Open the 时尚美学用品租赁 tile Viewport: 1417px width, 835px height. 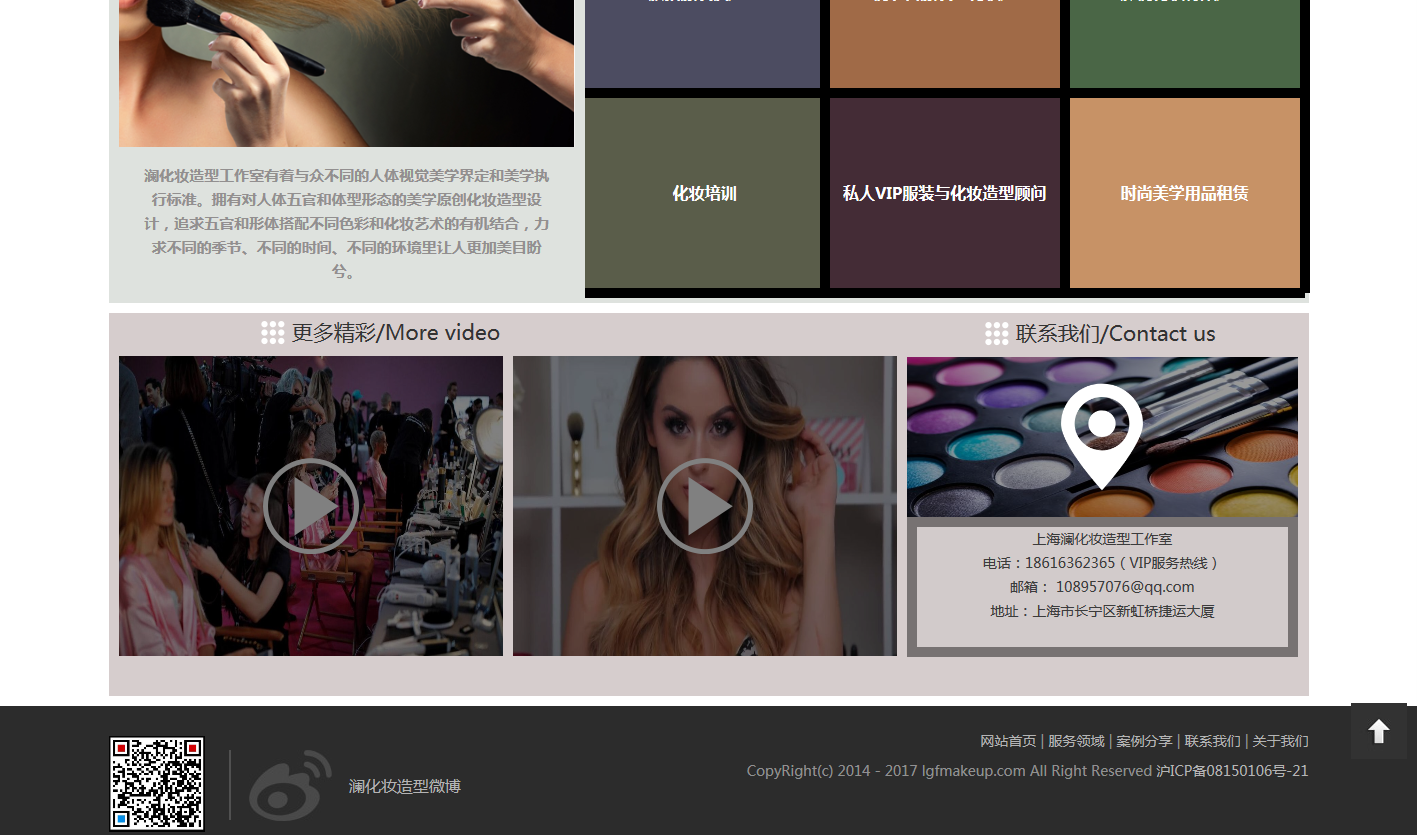click(x=1184, y=193)
